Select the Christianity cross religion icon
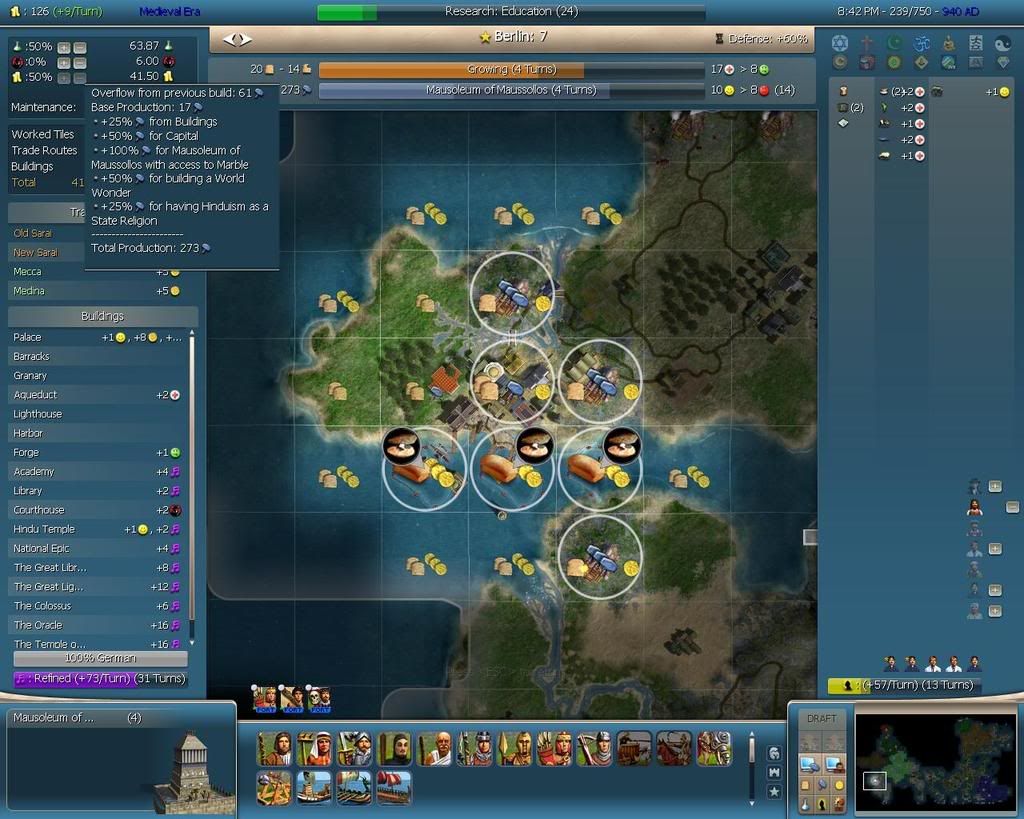This screenshot has height=819, width=1024. [867, 43]
